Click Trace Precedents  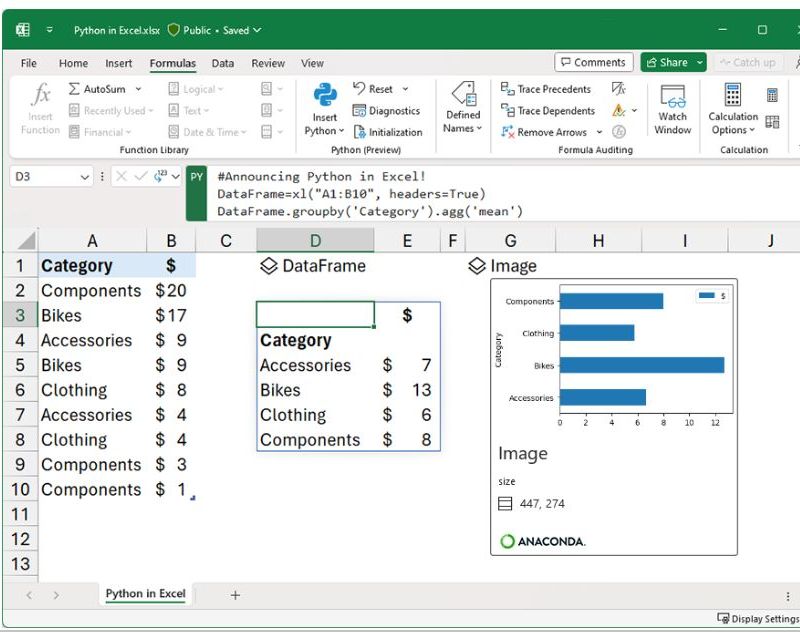tap(545, 89)
